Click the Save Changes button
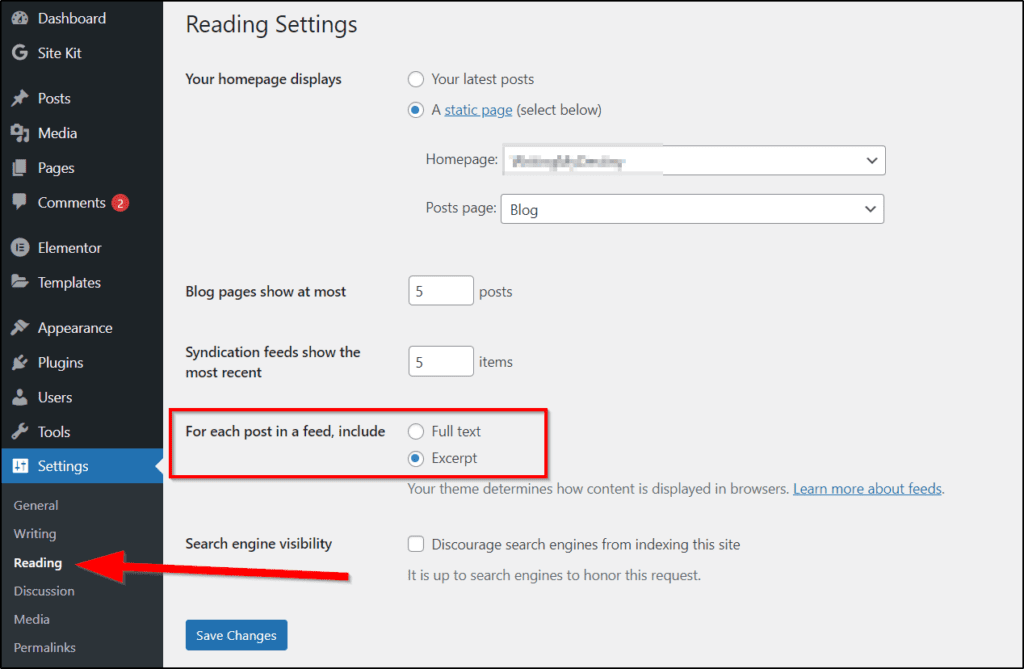1024x669 pixels. [x=236, y=635]
